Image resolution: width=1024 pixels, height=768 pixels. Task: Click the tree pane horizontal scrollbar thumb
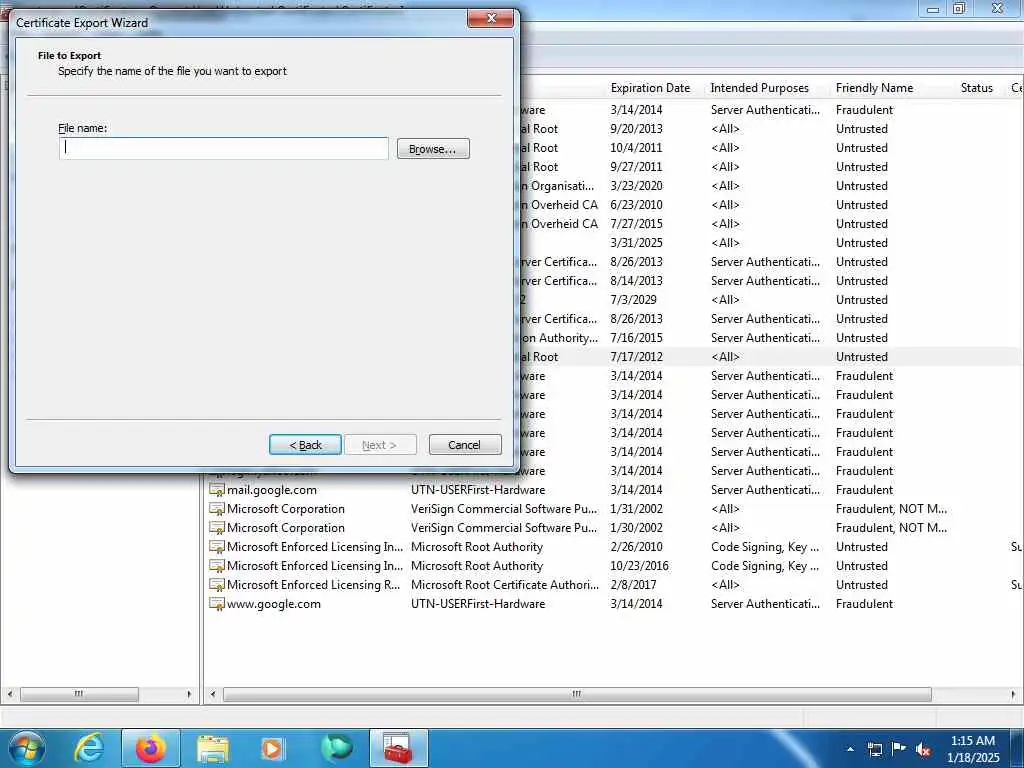coord(79,694)
